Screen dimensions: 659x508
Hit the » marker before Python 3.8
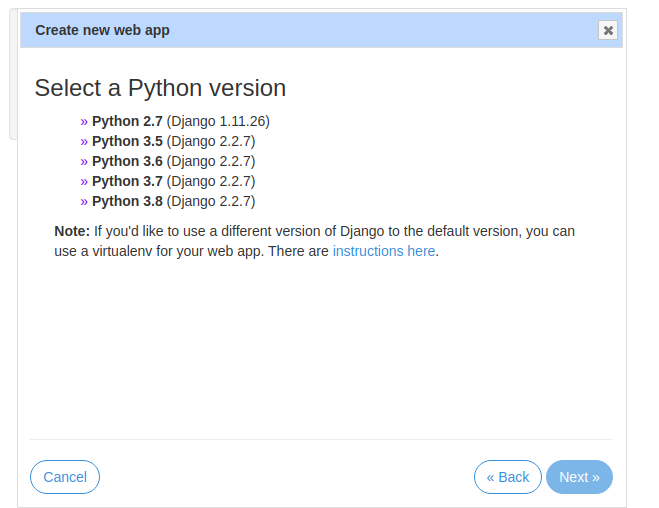84,201
